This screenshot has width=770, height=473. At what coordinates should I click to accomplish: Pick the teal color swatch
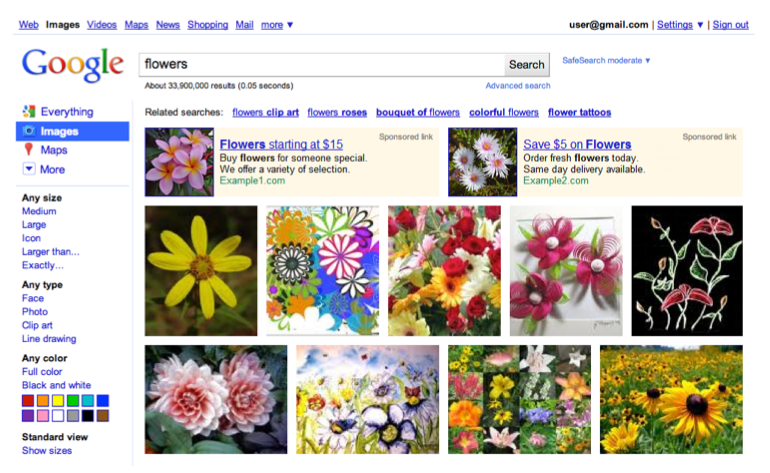[x=88, y=401]
